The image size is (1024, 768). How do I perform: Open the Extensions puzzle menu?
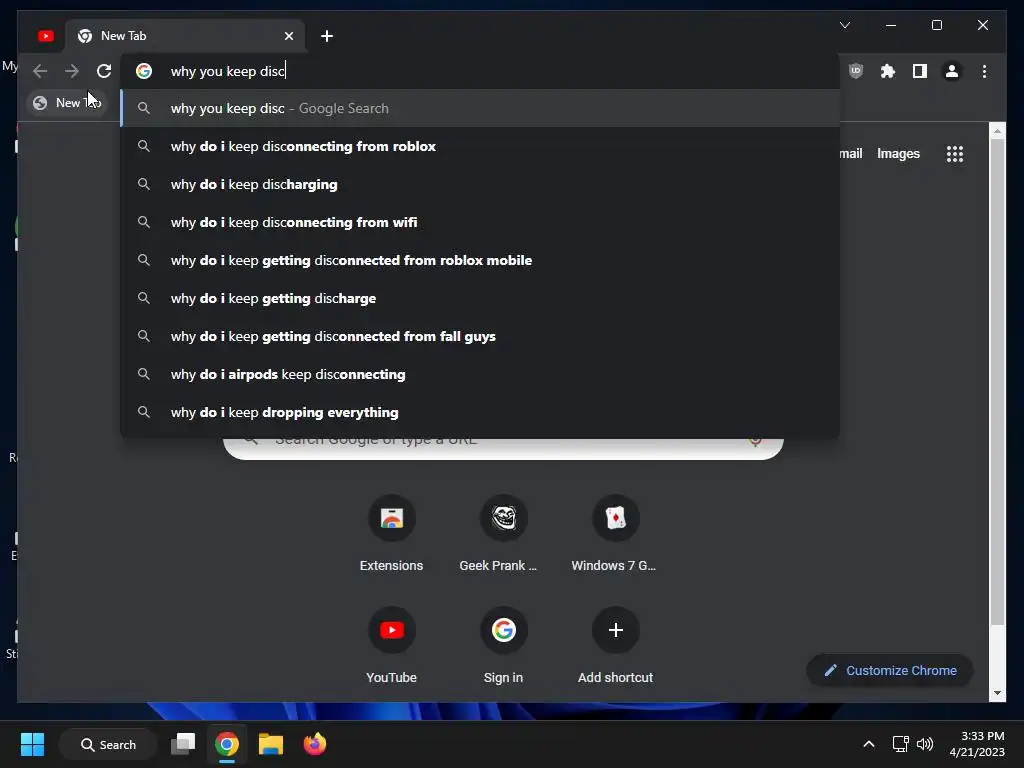coord(888,71)
